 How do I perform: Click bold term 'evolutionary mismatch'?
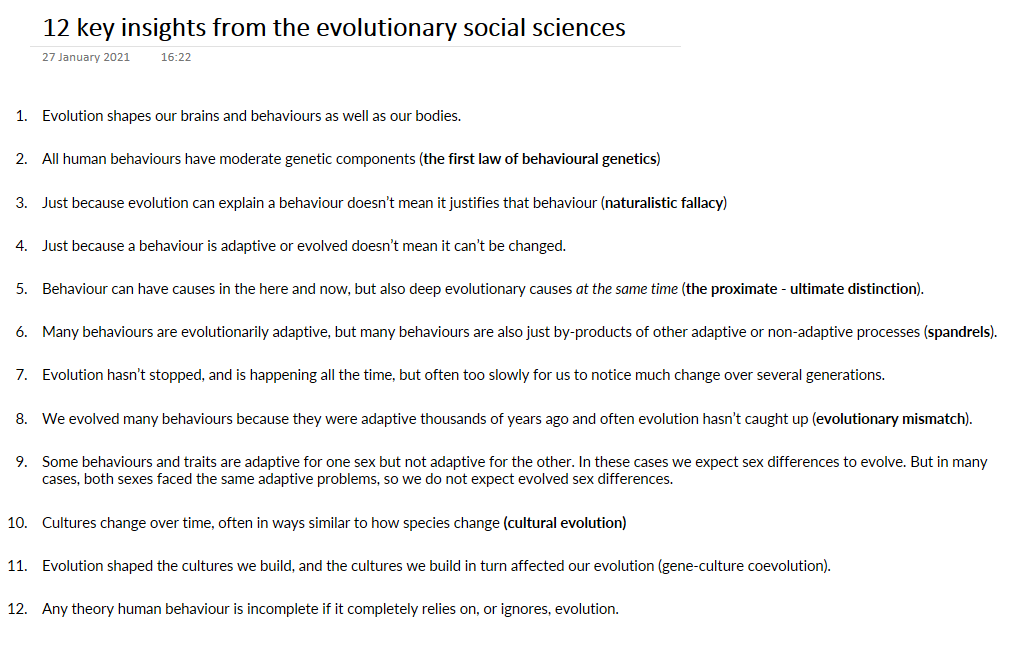click(893, 419)
